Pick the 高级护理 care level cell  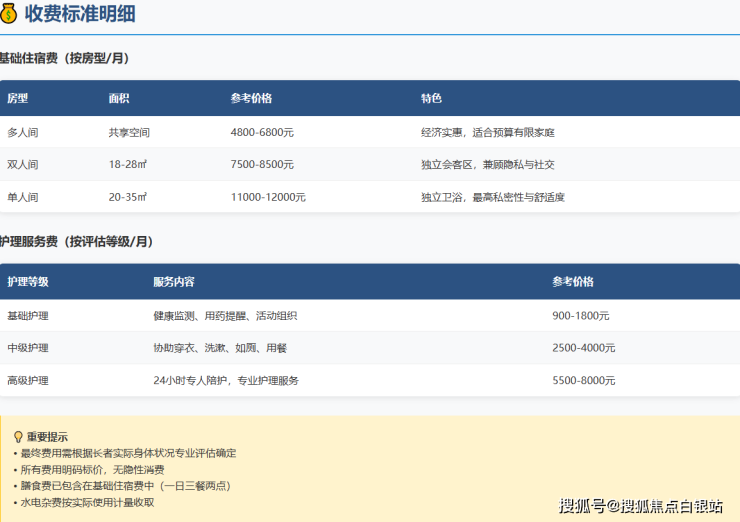pos(28,381)
